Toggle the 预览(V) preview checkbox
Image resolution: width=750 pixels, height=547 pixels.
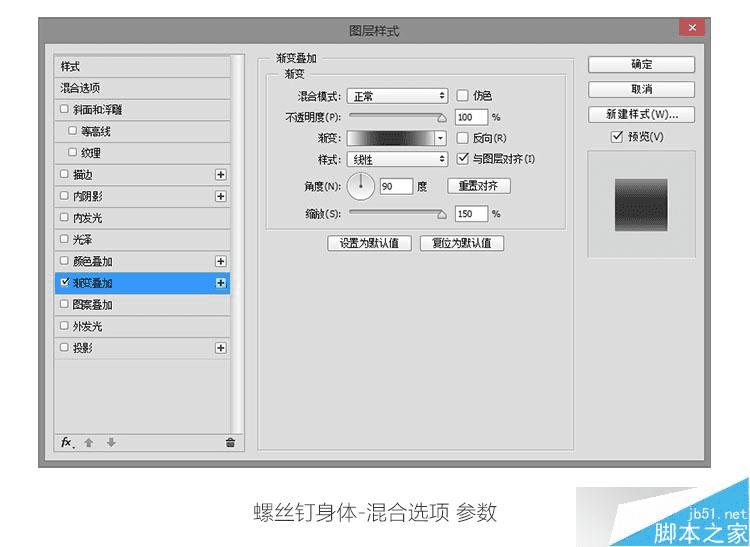pos(617,137)
